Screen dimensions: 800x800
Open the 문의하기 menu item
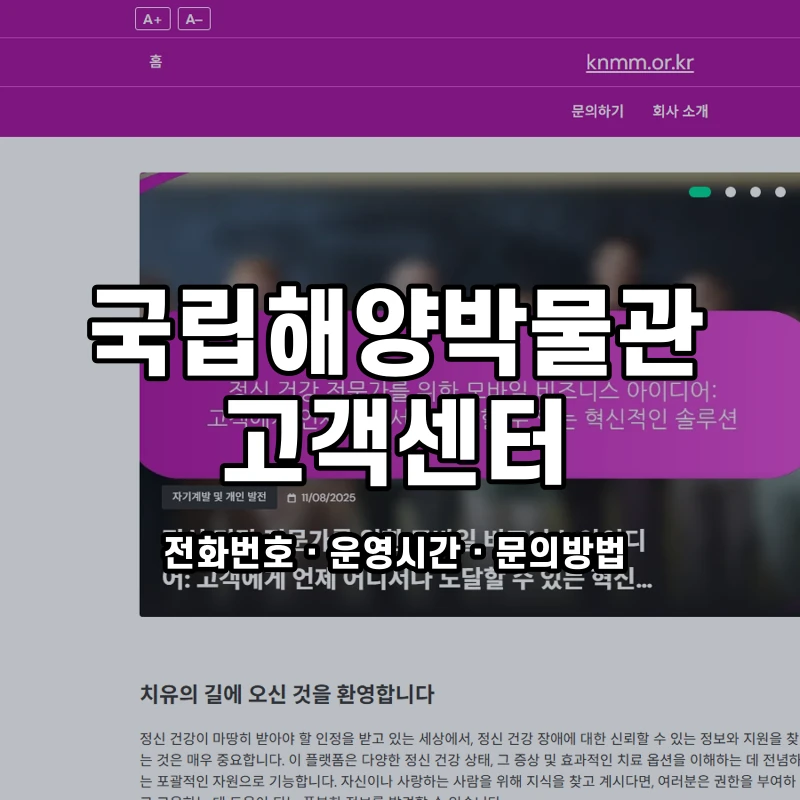tap(597, 111)
